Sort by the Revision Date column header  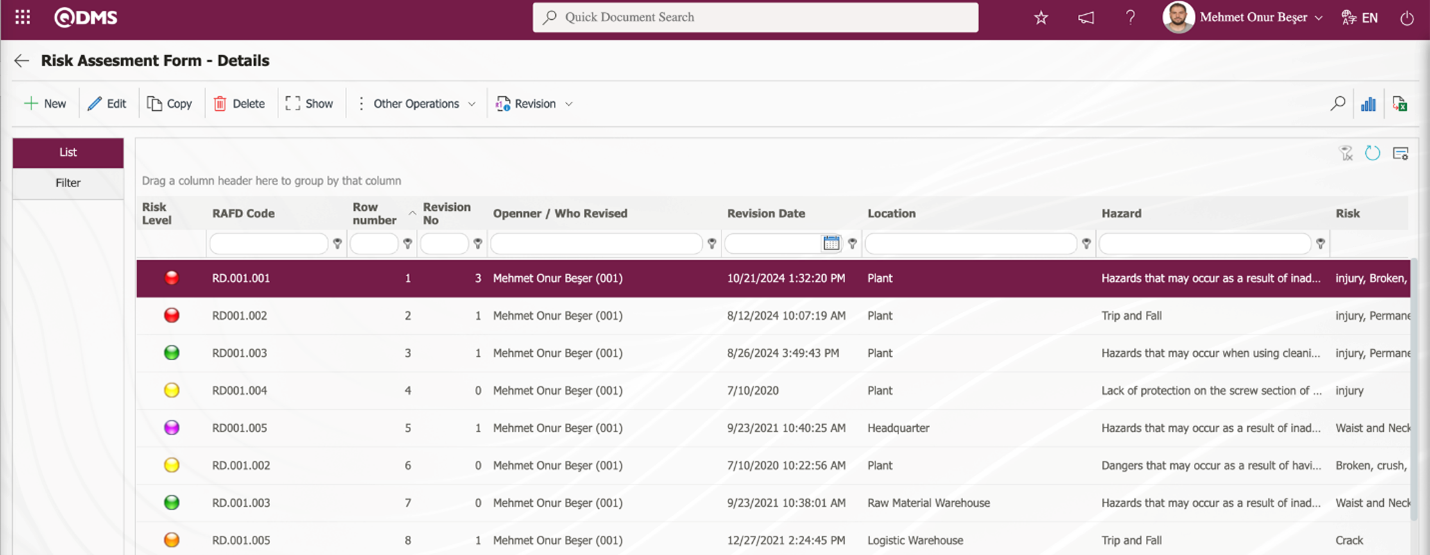point(766,213)
